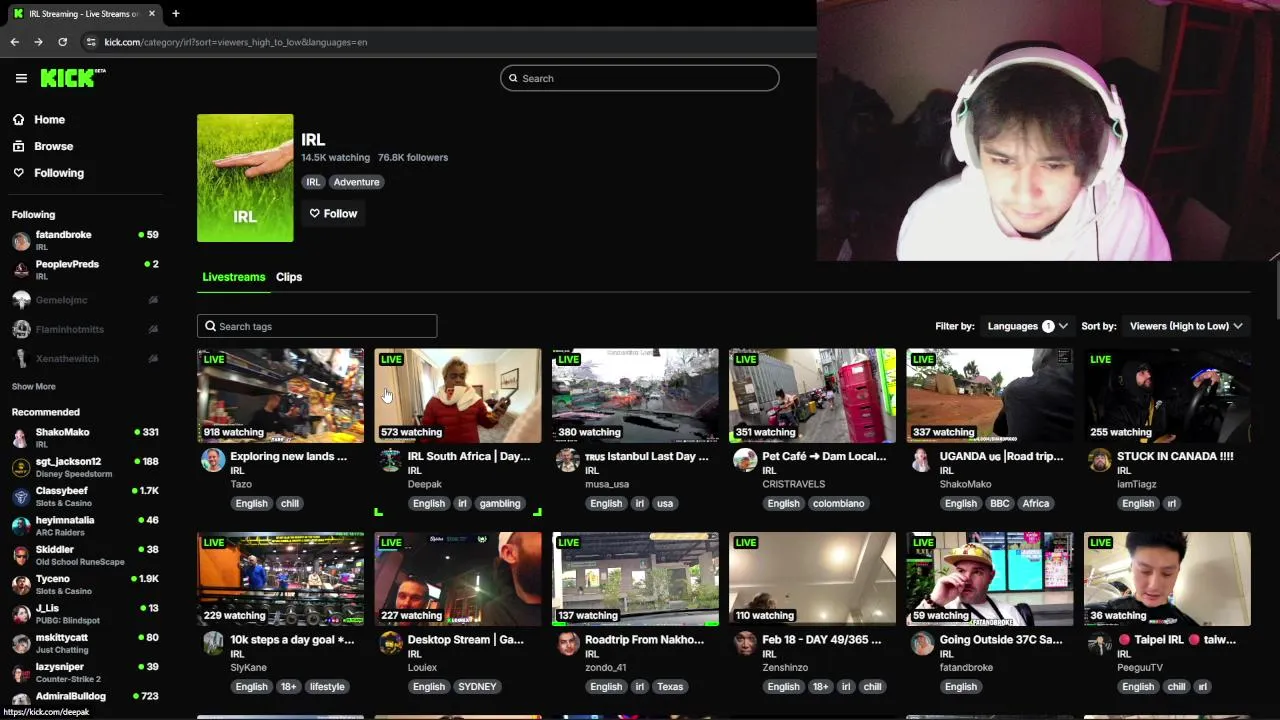Open sgt_jackson12 avatar in Recommended
Viewport: 1280px width, 720px height.
tap(21, 467)
